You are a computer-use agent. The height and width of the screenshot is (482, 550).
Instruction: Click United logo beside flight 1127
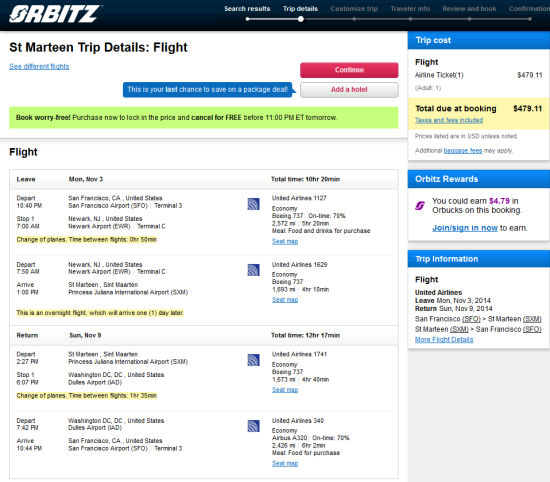(253, 204)
